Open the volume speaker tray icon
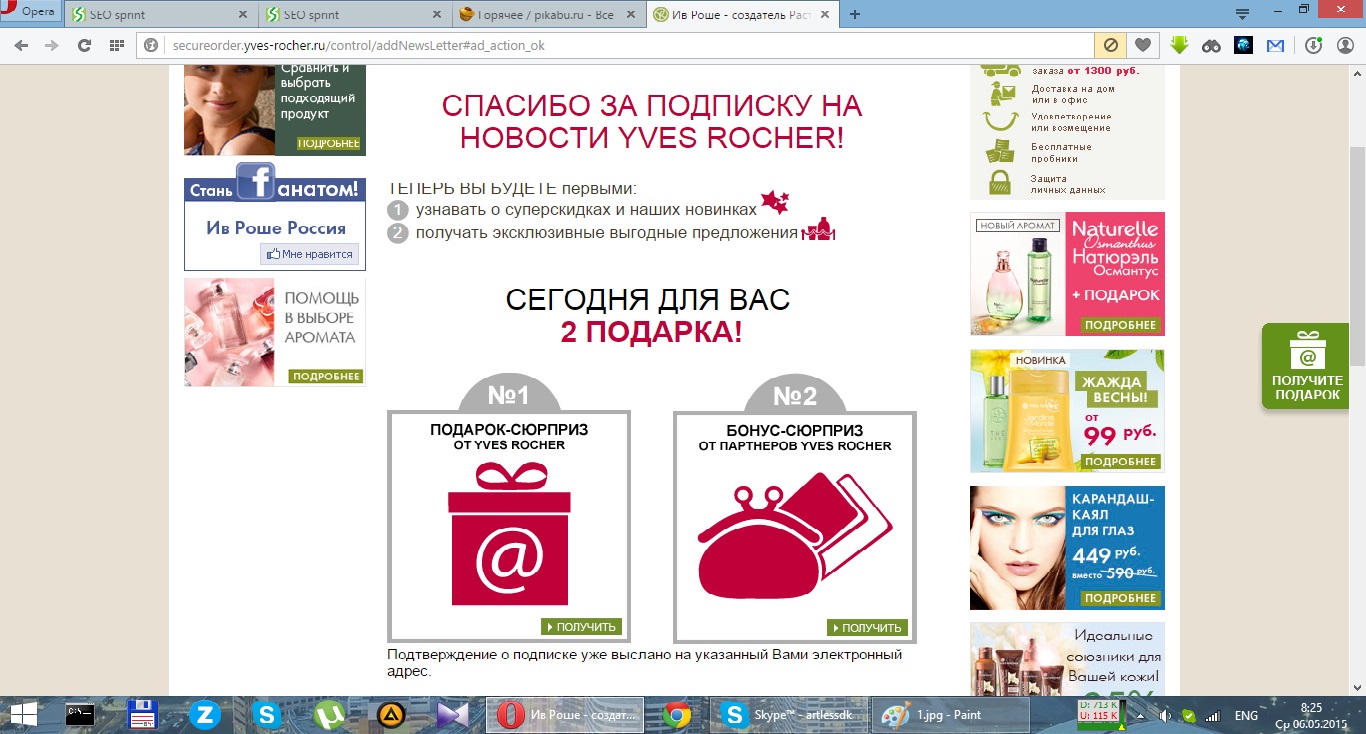The image size is (1366, 734). [x=1166, y=716]
